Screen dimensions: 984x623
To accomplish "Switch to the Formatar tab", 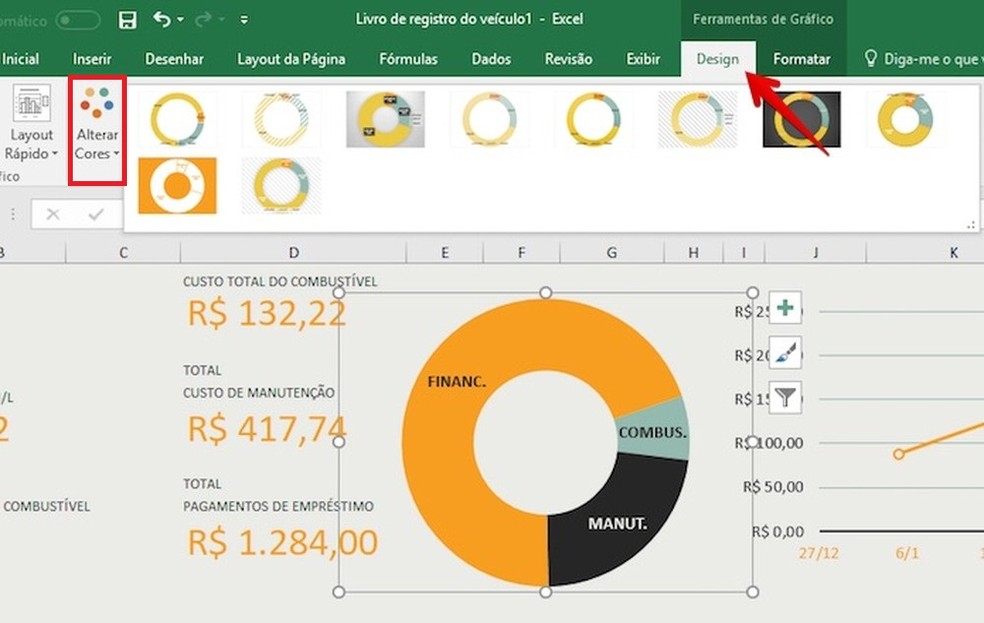I will pyautogui.click(x=802, y=59).
